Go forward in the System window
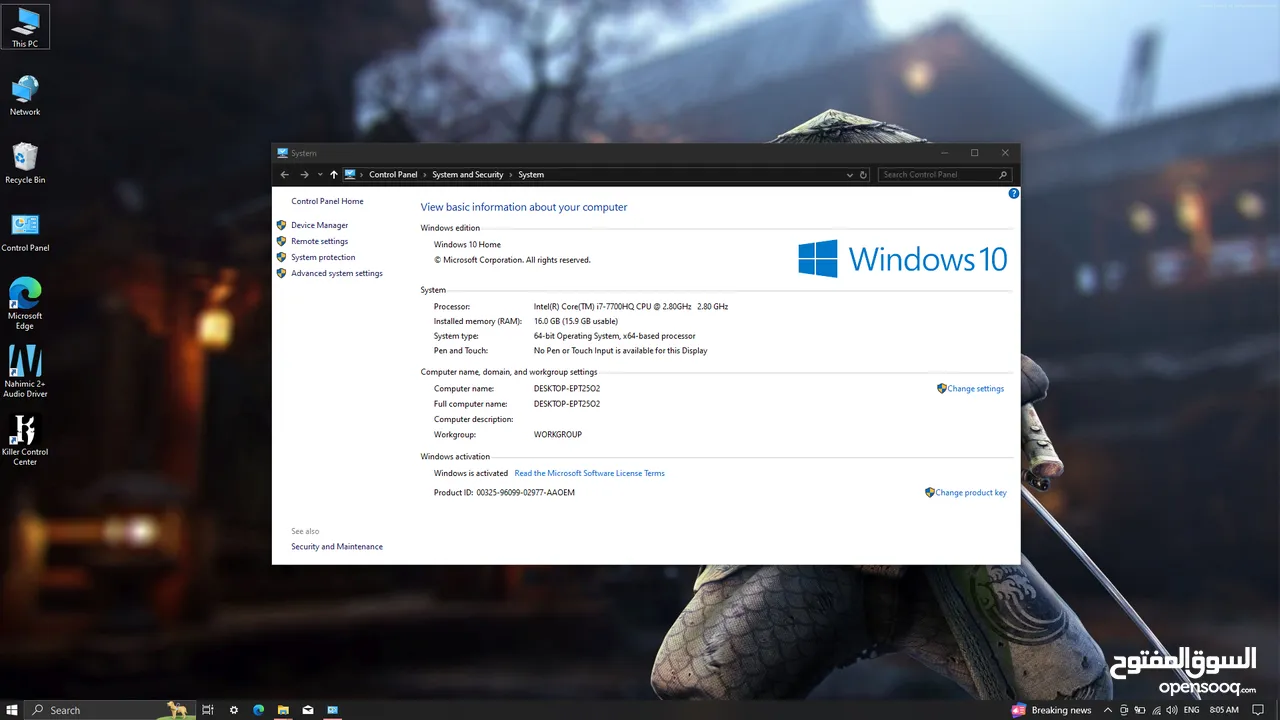This screenshot has width=1280, height=720. (x=304, y=174)
